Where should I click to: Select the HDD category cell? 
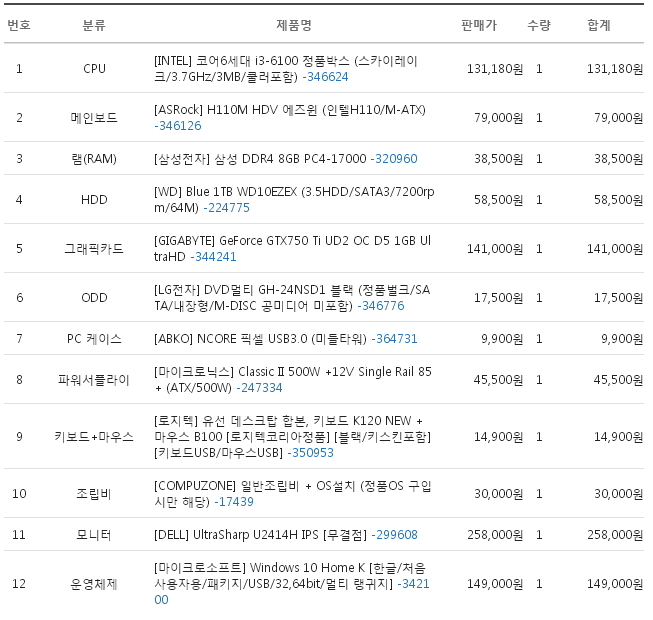click(94, 200)
